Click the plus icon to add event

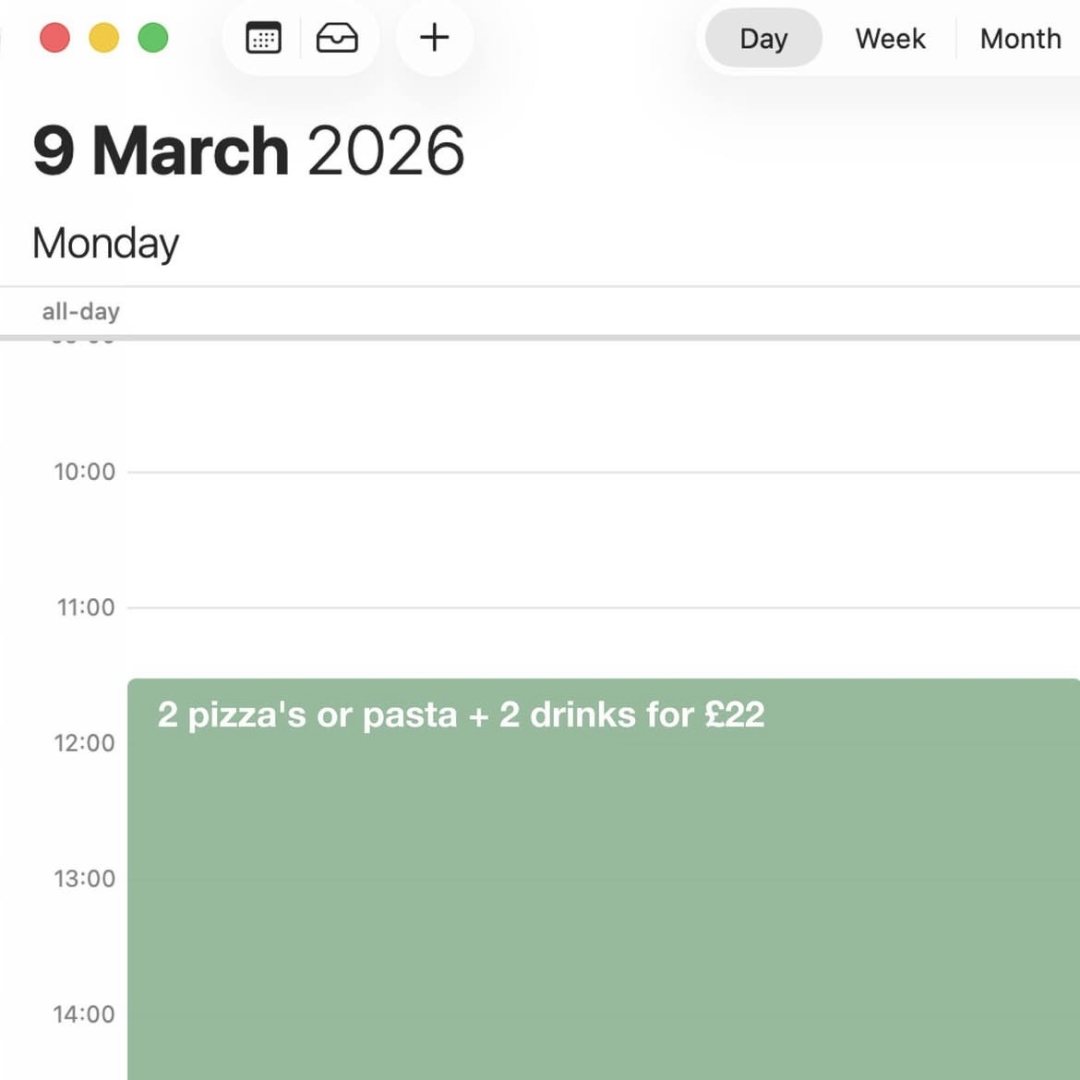pos(434,38)
